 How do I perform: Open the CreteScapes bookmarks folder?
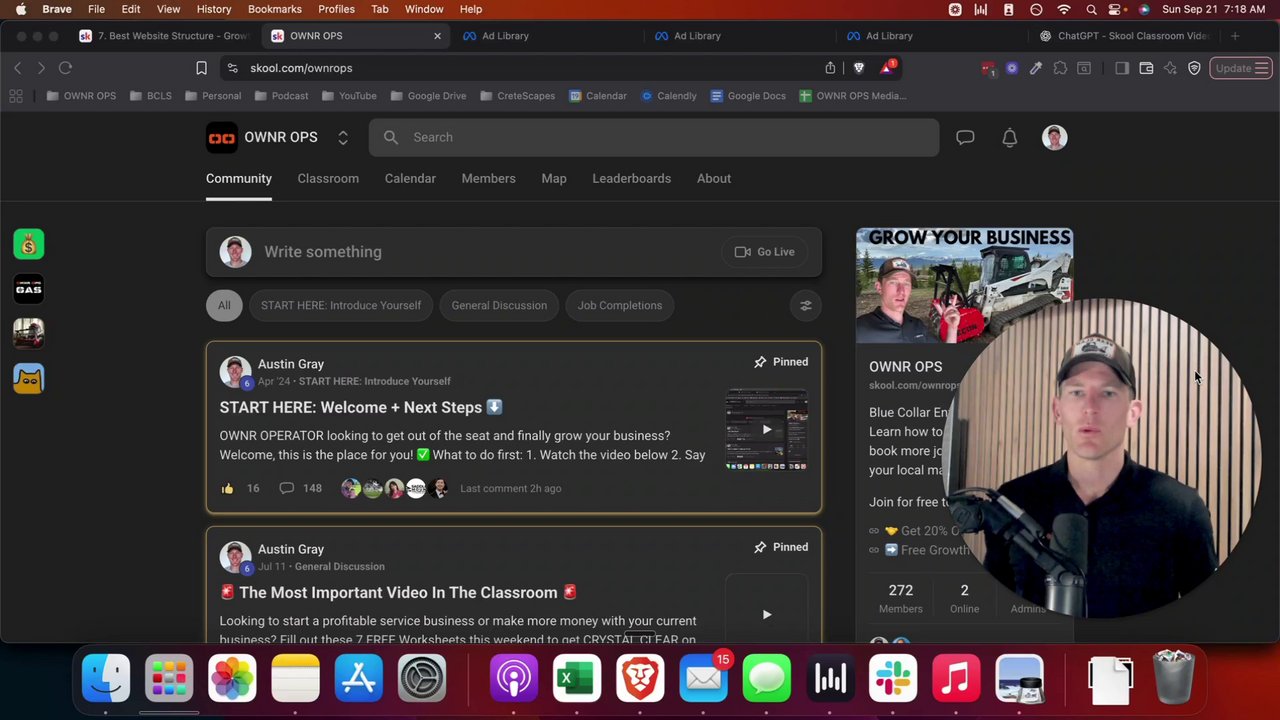pyautogui.click(x=517, y=96)
